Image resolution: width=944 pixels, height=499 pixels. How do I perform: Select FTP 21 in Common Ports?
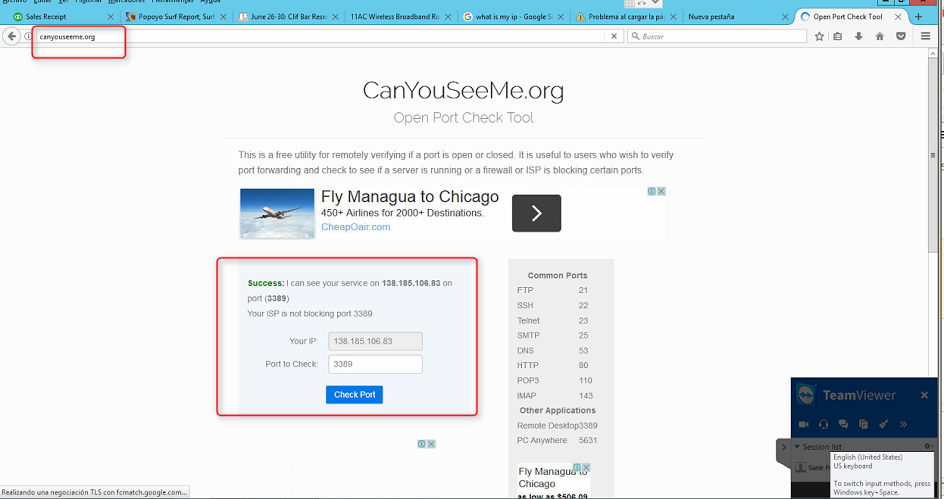(x=553, y=290)
